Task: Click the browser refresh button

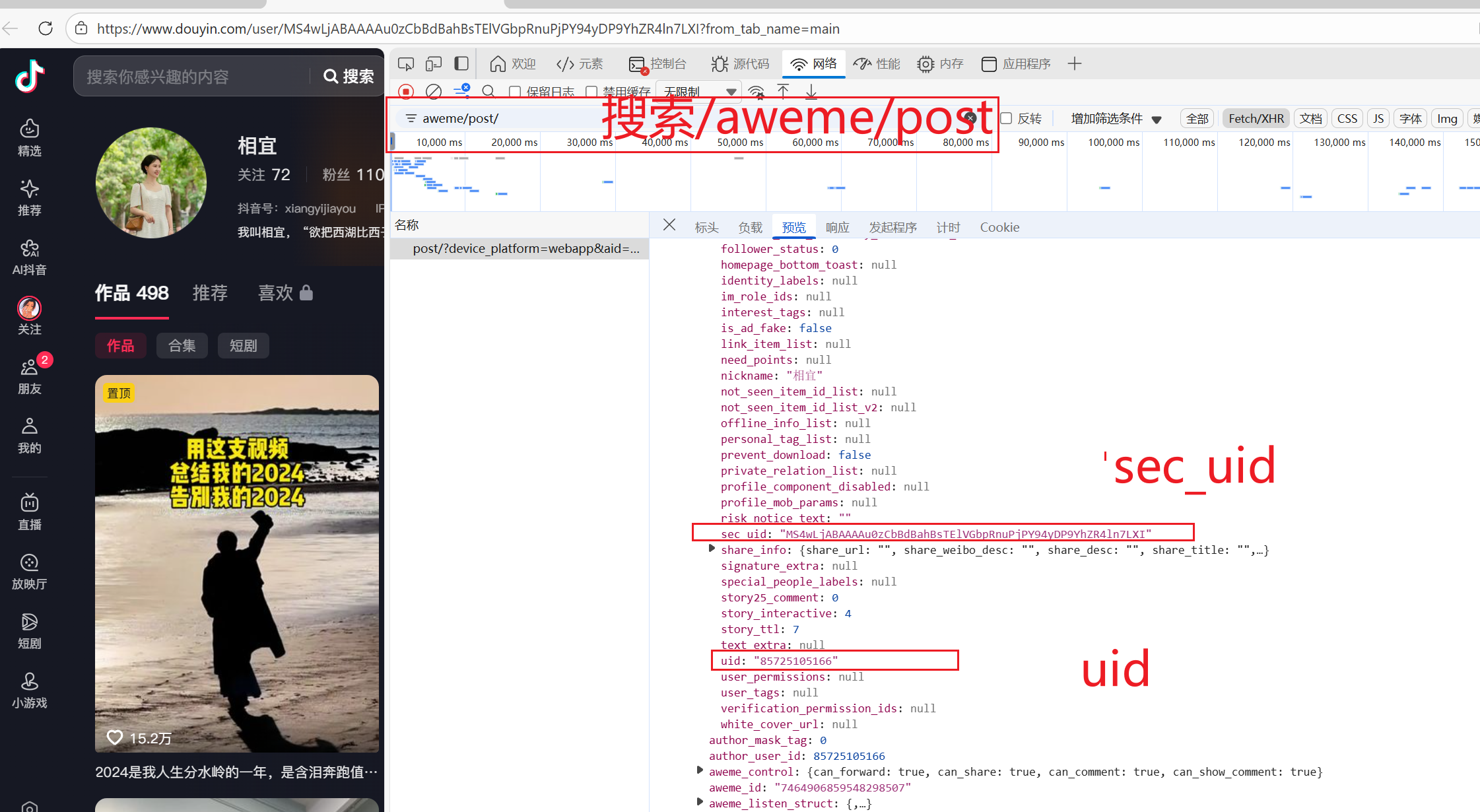Action: (x=46, y=28)
